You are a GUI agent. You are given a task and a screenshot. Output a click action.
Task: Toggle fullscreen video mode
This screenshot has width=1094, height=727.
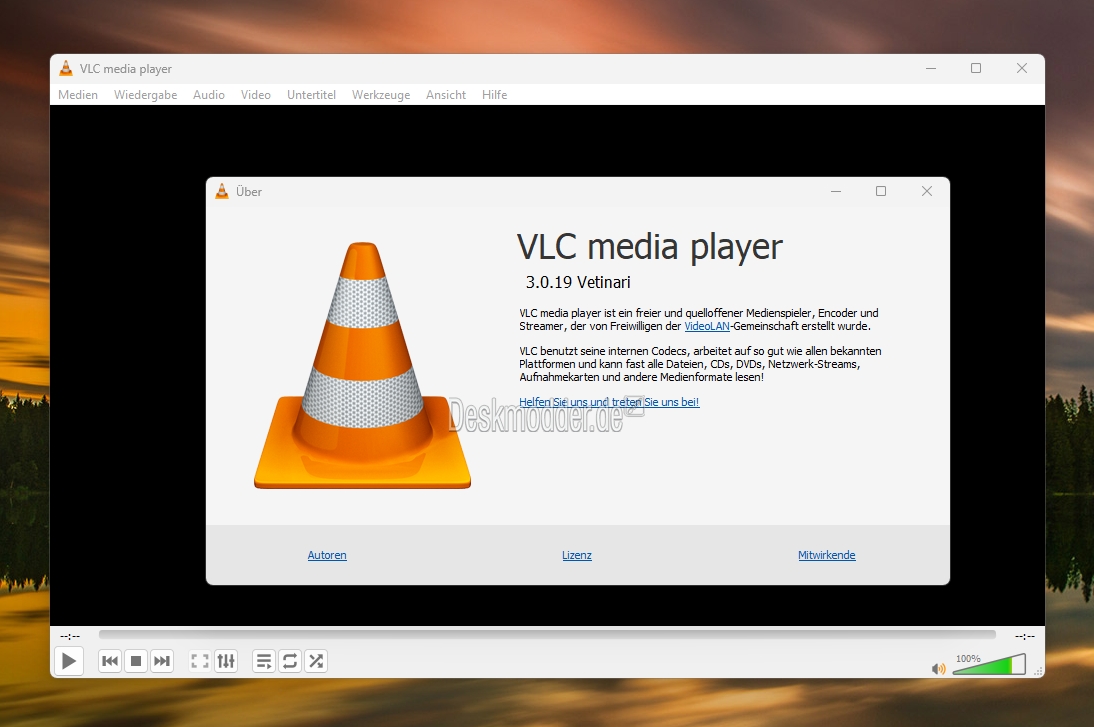coord(200,661)
